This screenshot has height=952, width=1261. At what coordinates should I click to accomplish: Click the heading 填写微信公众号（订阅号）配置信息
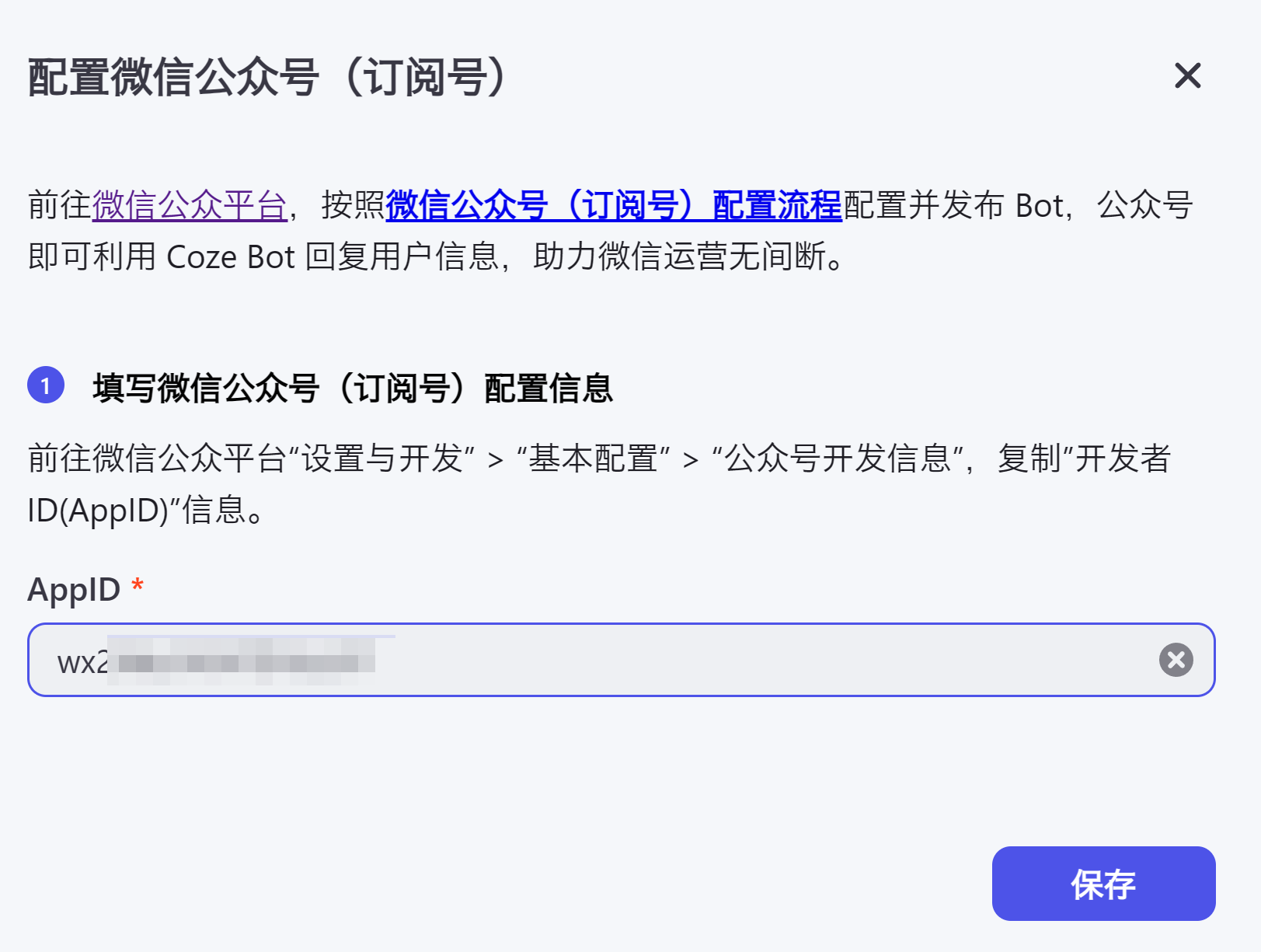coord(353,388)
